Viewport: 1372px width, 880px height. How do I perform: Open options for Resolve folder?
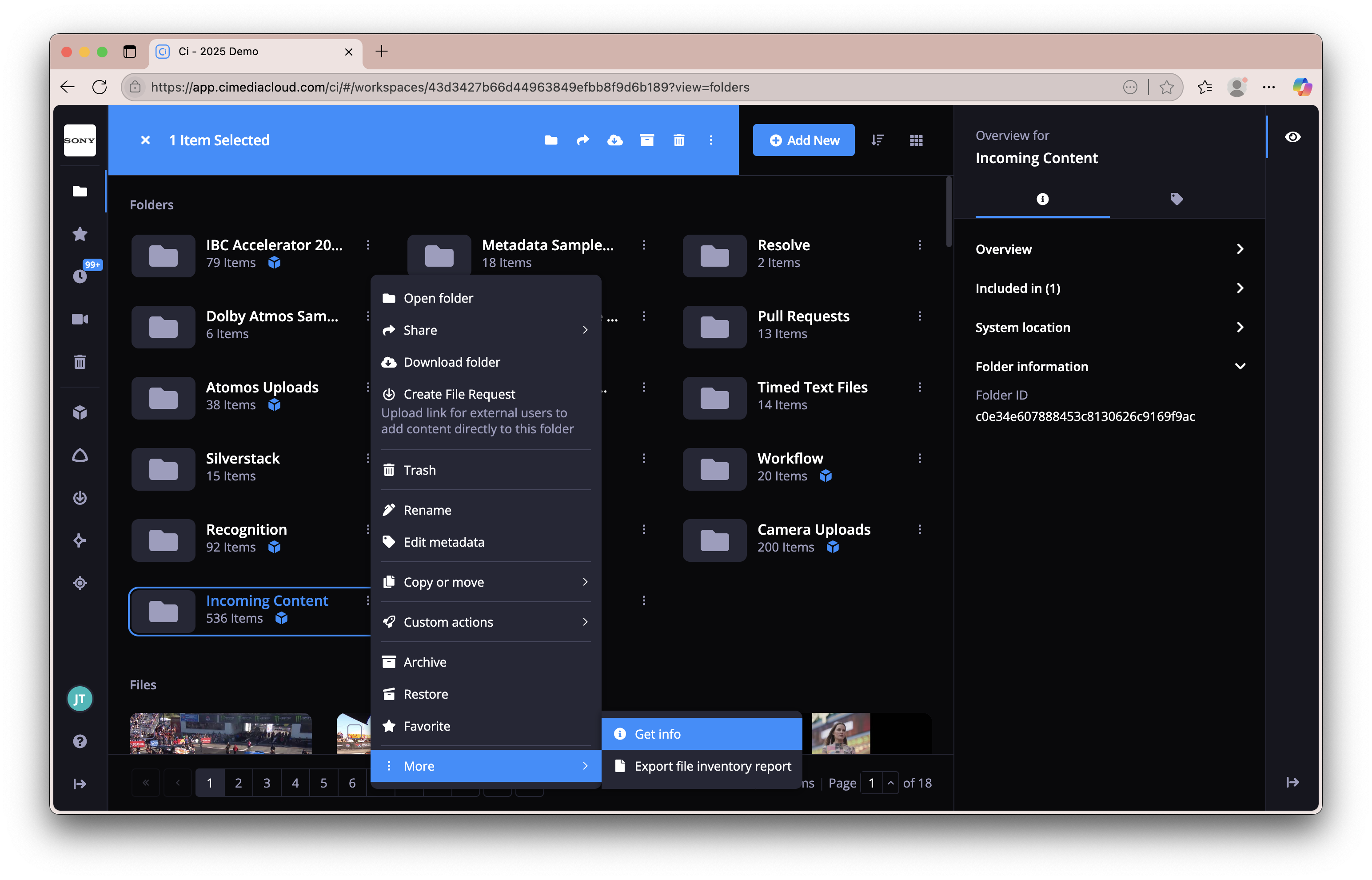[x=920, y=245]
